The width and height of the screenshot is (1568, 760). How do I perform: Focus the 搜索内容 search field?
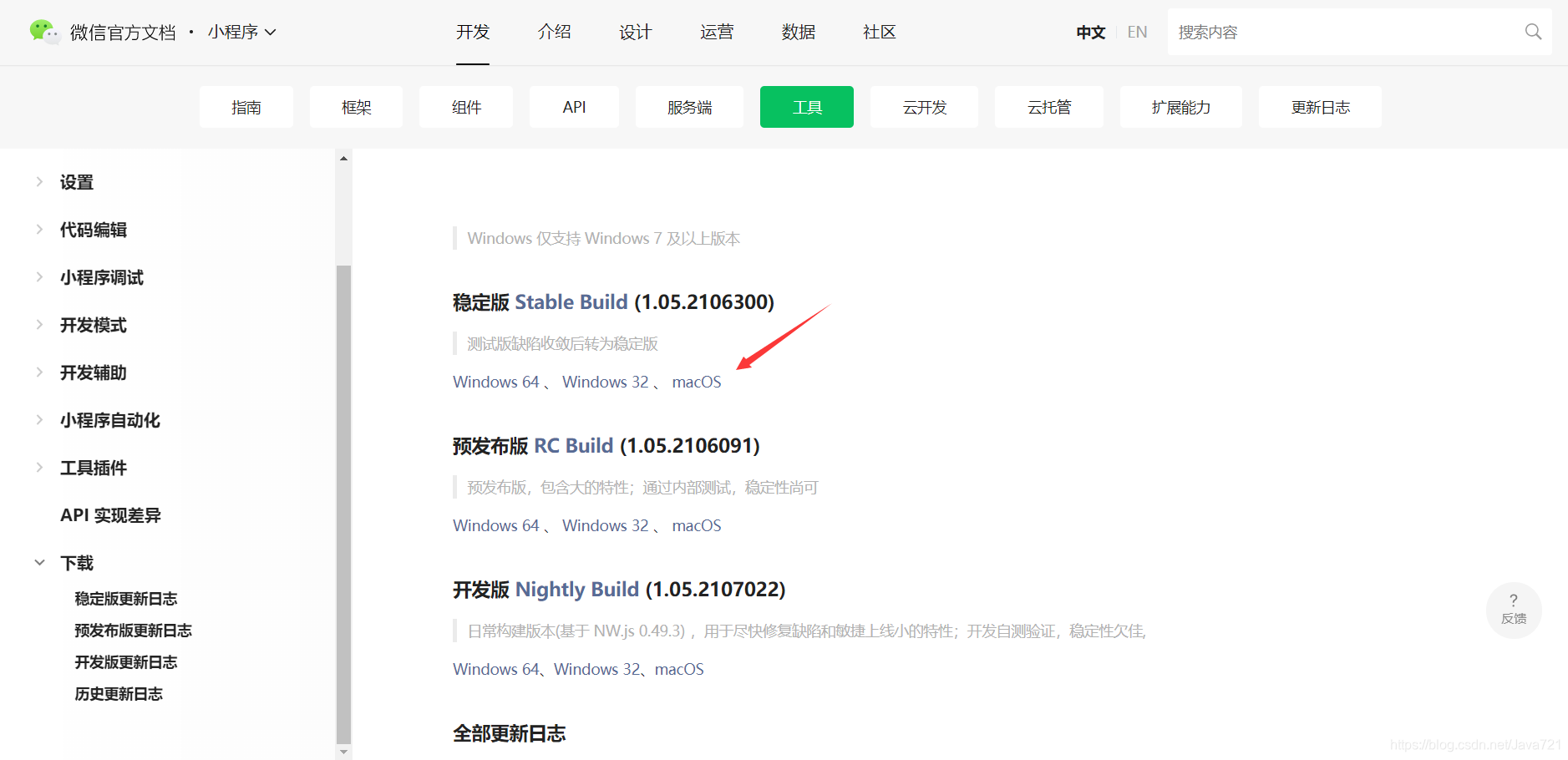pos(1360,32)
